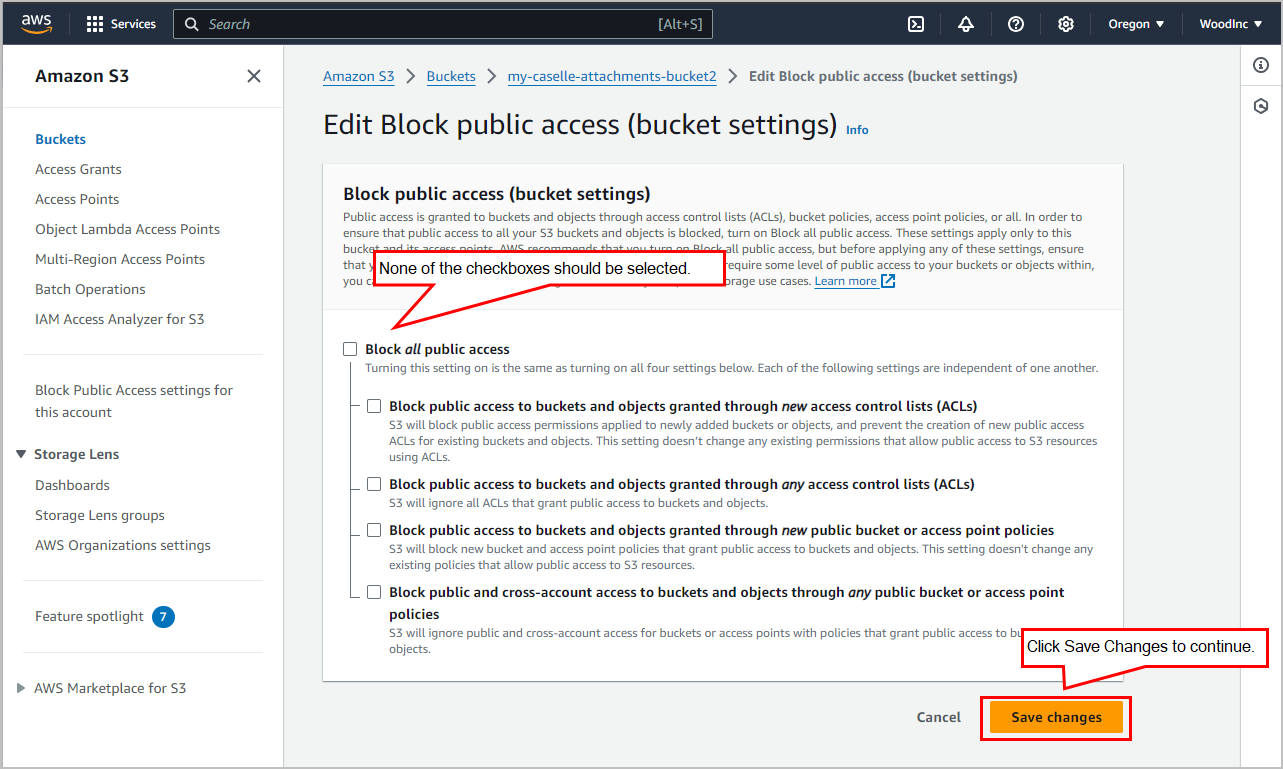
Task: Open Block Public Access settings for this account
Action: pos(134,401)
